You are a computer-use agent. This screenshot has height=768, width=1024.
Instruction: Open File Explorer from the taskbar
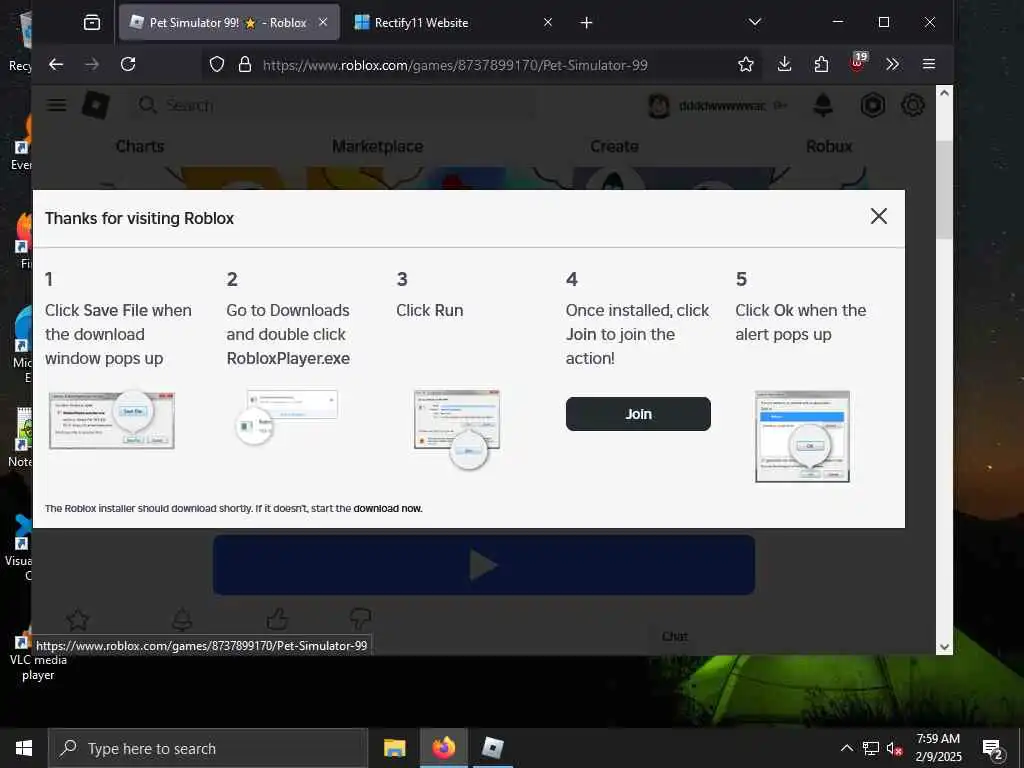pos(394,748)
